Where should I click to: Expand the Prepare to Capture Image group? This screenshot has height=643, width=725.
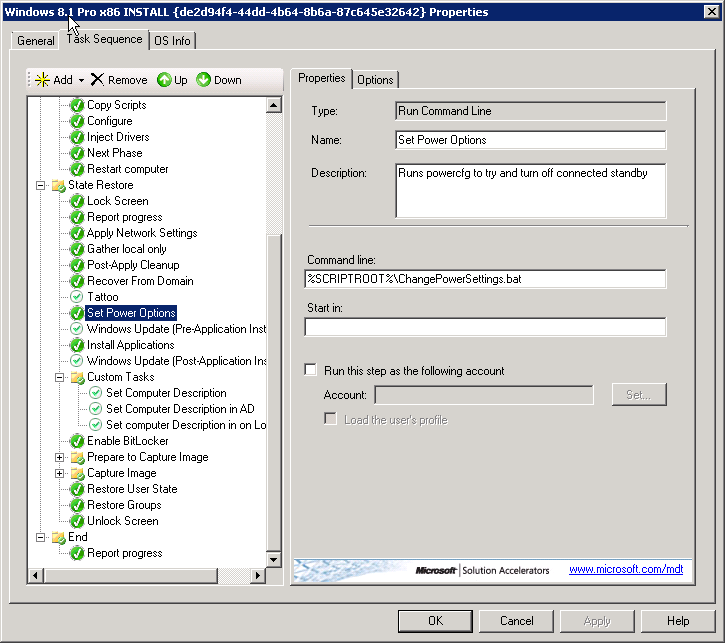click(60, 457)
